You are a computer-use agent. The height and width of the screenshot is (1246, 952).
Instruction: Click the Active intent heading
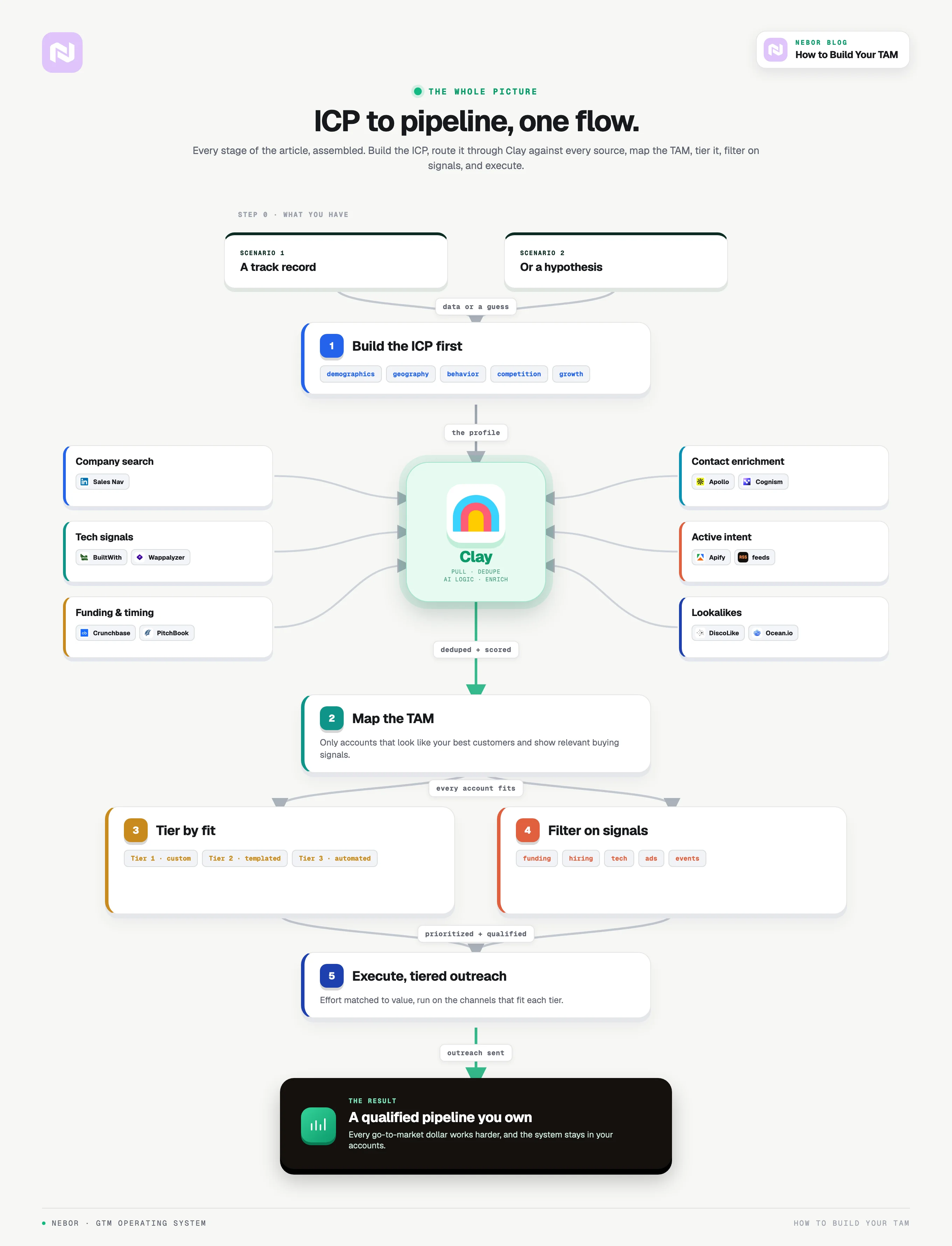tap(721, 537)
